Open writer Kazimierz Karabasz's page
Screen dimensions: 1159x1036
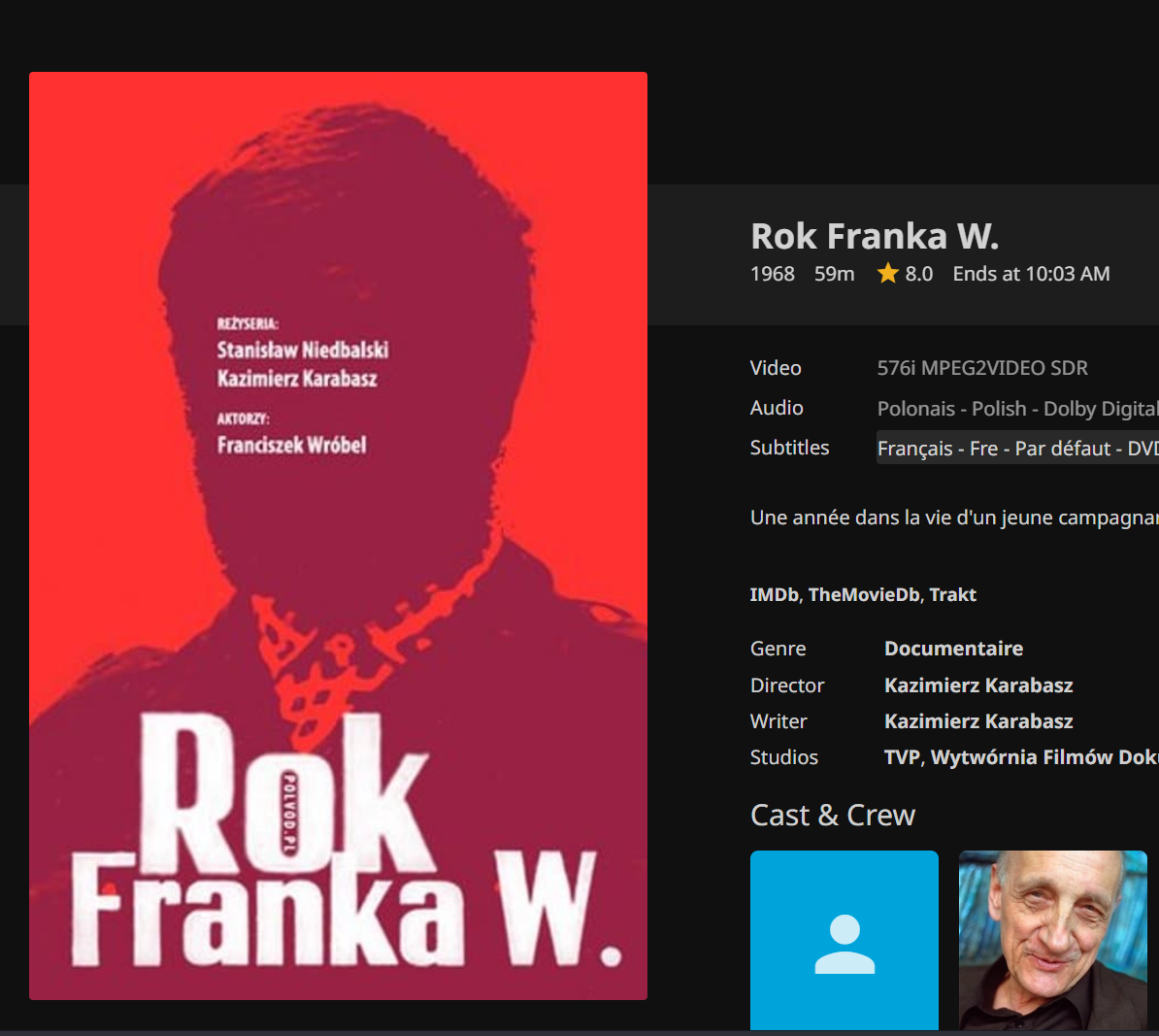(978, 721)
